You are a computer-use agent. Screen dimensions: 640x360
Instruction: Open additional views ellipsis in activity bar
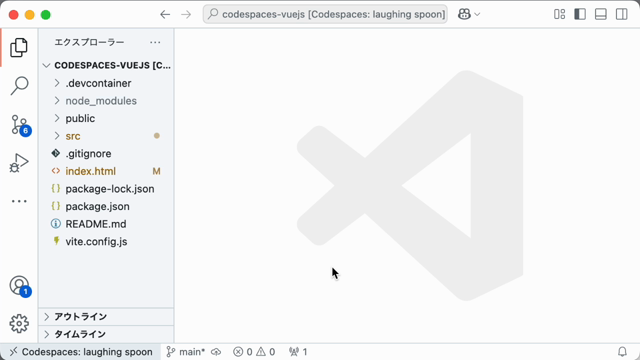tap(19, 201)
